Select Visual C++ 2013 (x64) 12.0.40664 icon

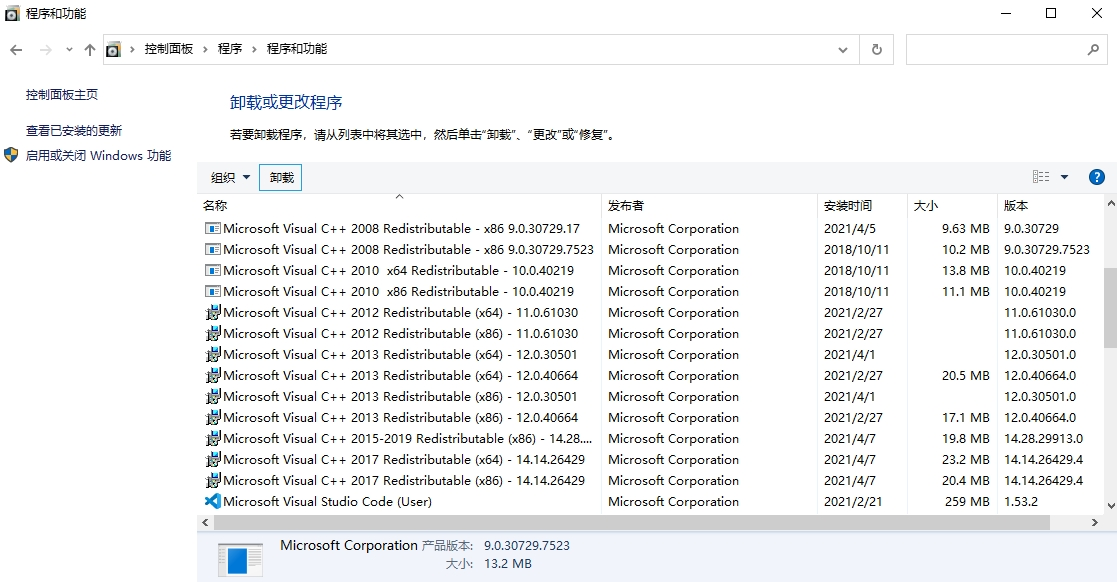[x=213, y=375]
